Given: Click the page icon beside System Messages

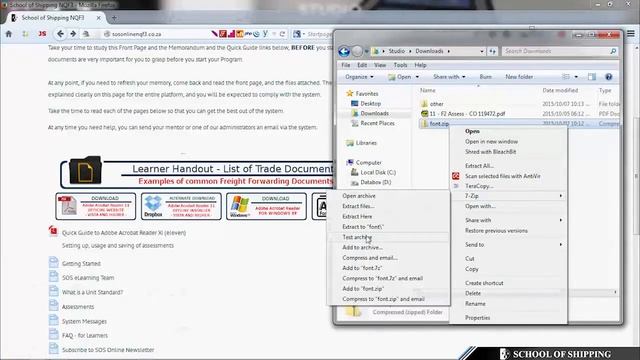Looking at the screenshot, I should click(53, 320).
